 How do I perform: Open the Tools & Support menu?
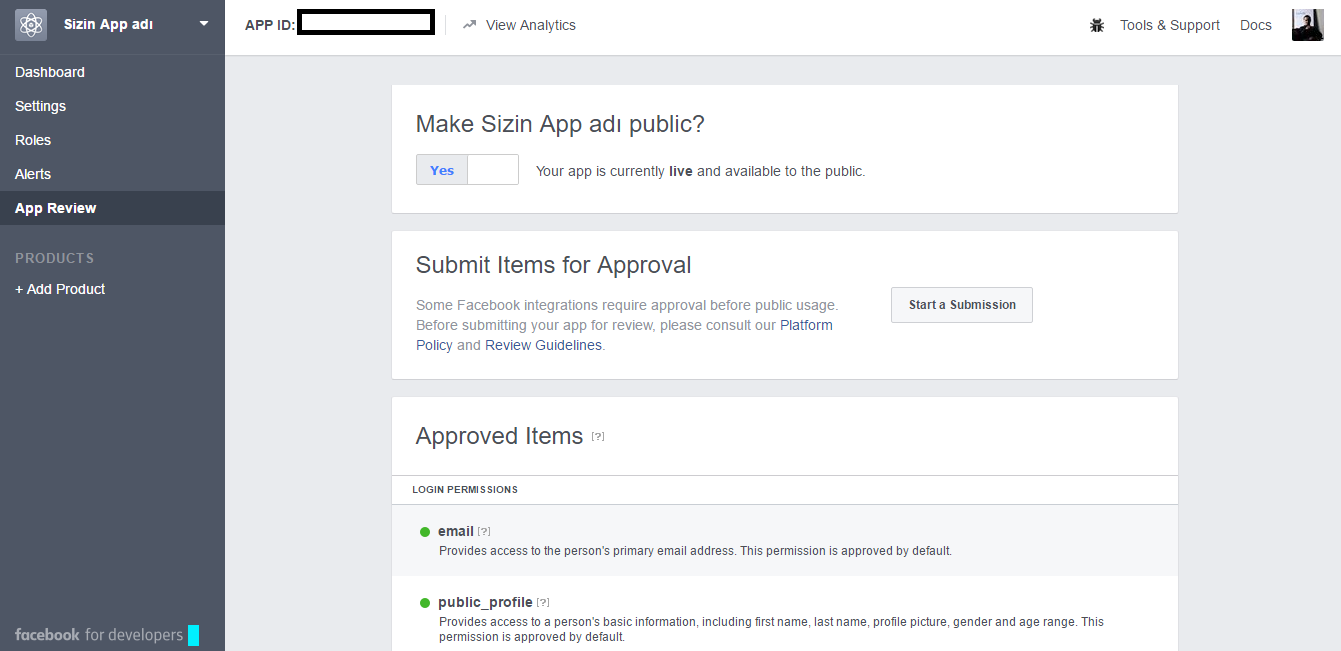[x=1169, y=25]
